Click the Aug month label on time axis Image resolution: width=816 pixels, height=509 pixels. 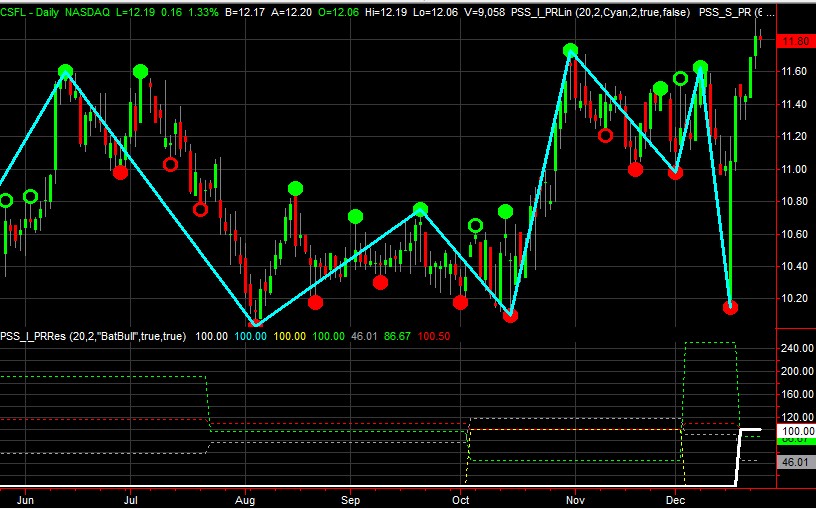point(245,501)
